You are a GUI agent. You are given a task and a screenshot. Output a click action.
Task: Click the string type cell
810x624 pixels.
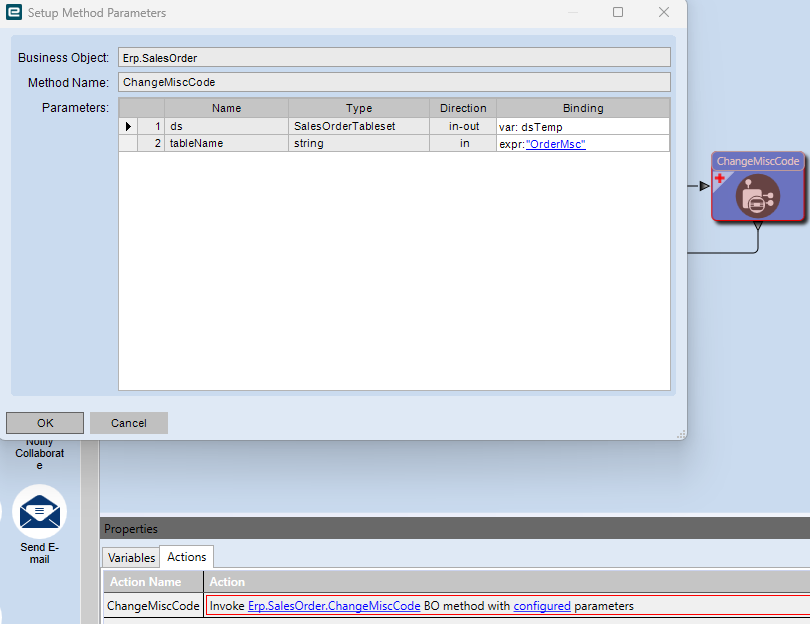pyautogui.click(x=359, y=143)
